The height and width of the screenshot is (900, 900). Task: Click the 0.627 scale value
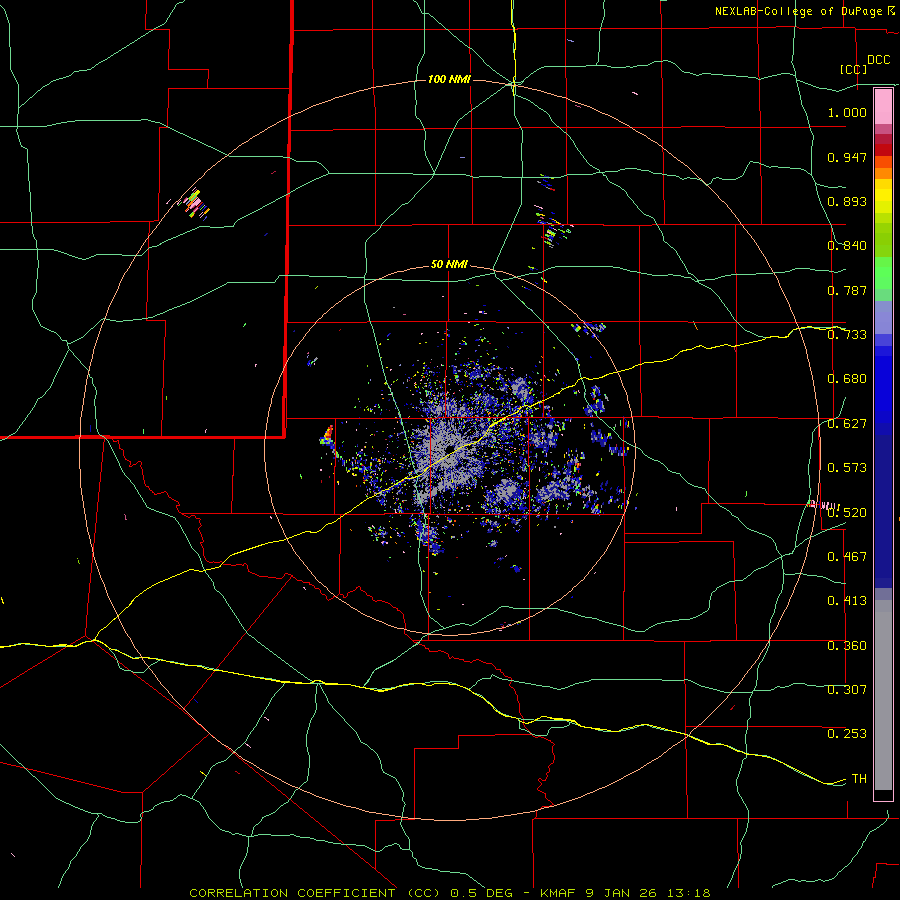[847, 424]
